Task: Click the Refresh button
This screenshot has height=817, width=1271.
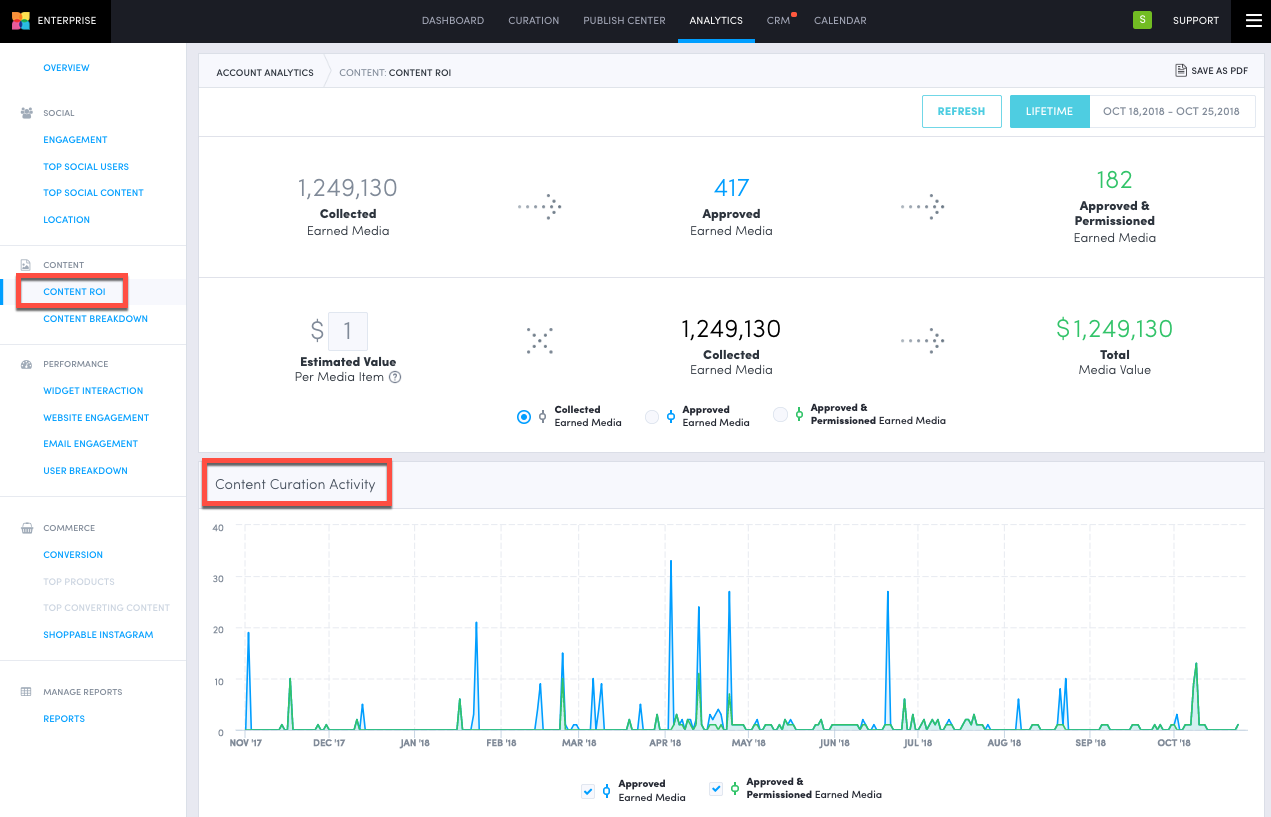Action: 961,111
